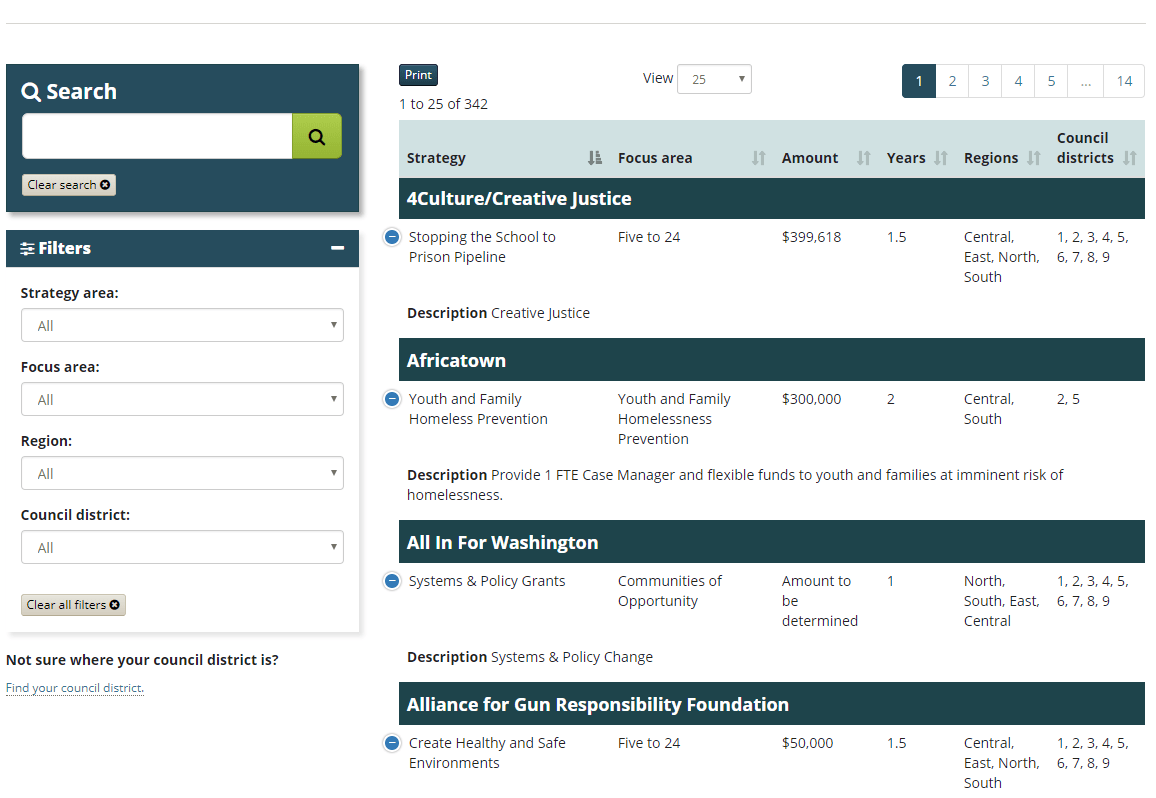Click the green search magnifier button

[316, 136]
